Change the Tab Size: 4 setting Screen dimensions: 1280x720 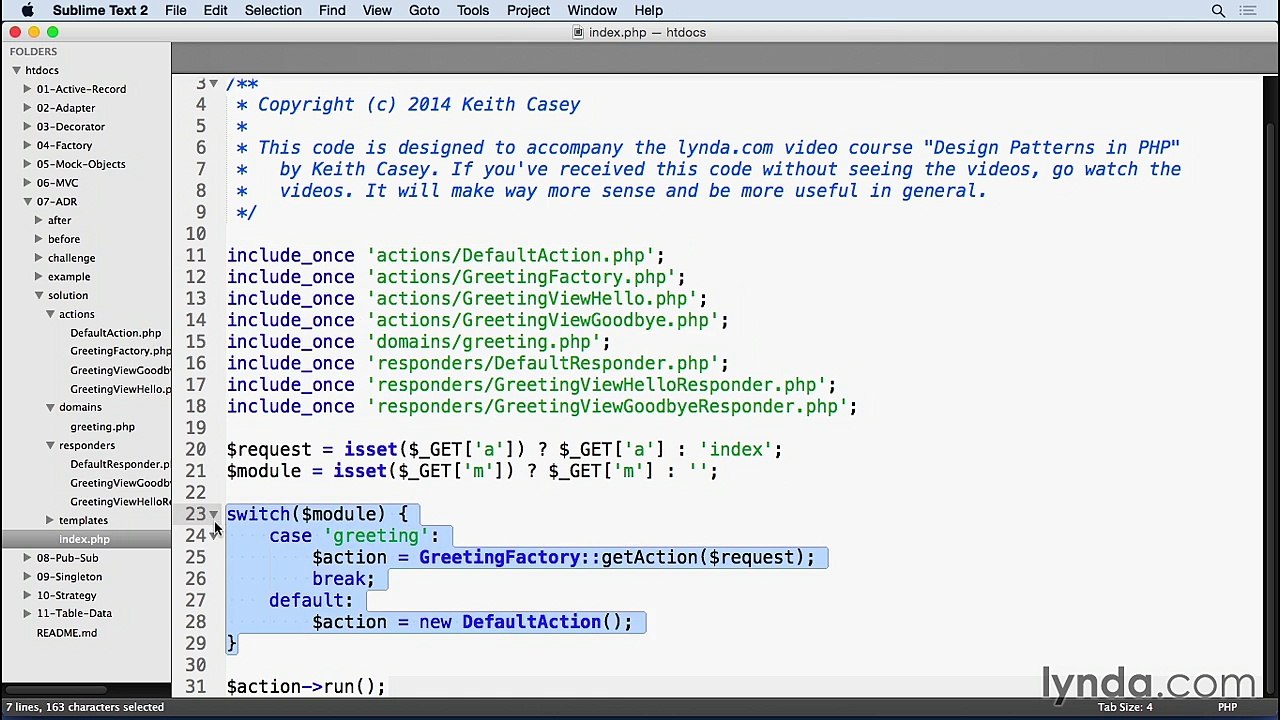(x=1125, y=707)
